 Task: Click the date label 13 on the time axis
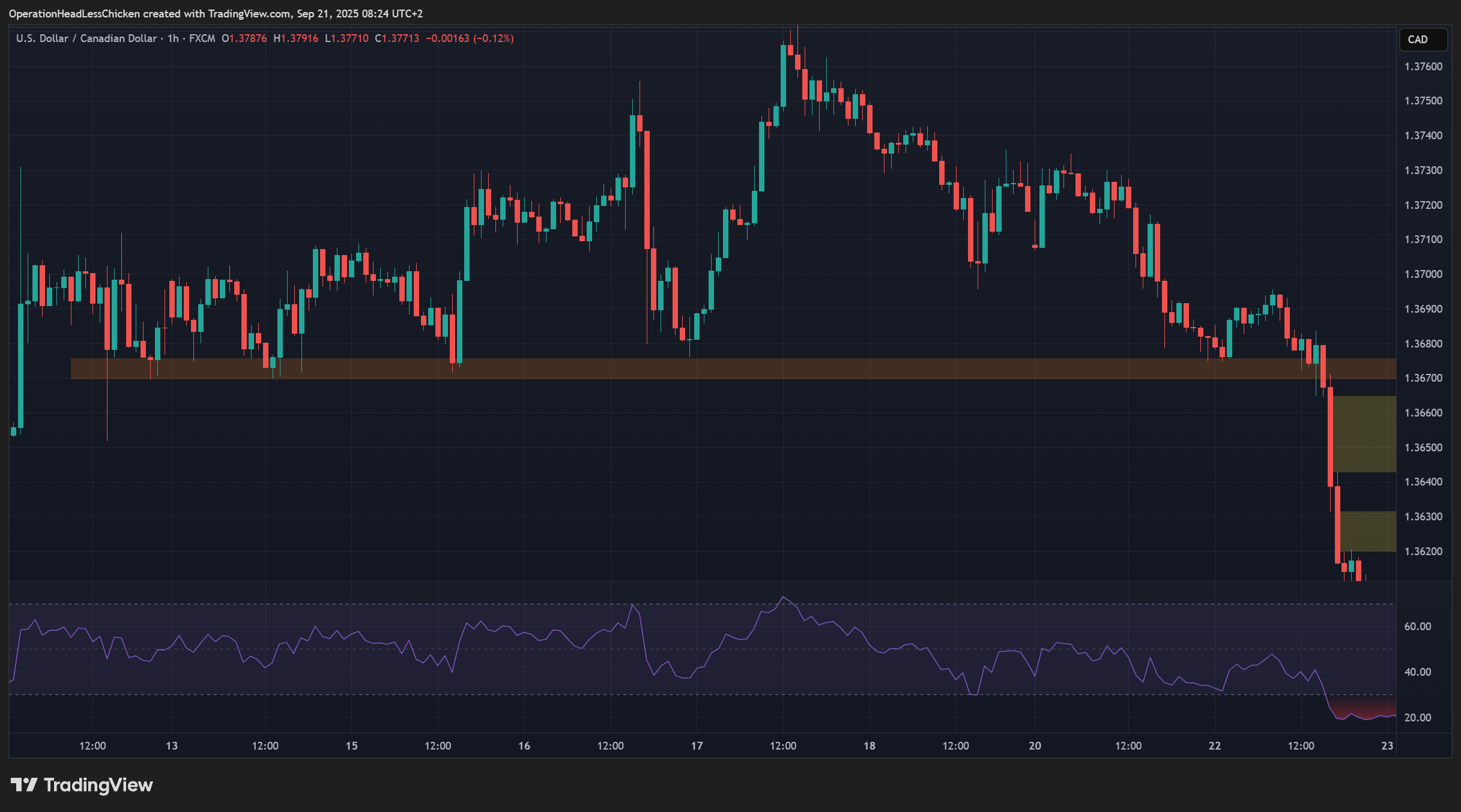(x=172, y=746)
